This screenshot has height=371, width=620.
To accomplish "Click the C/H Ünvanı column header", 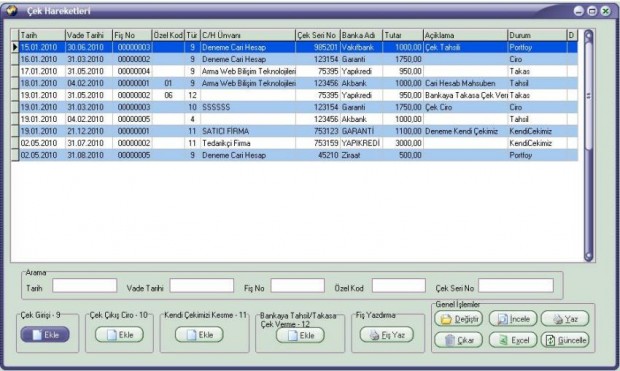I will pyautogui.click(x=248, y=35).
